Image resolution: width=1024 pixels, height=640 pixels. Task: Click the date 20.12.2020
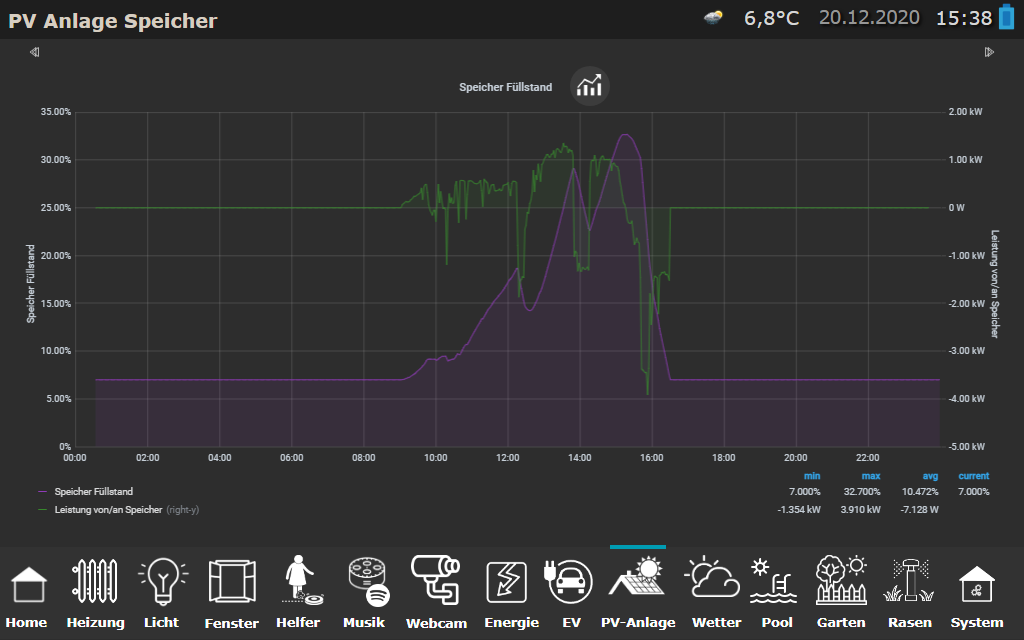pos(869,18)
